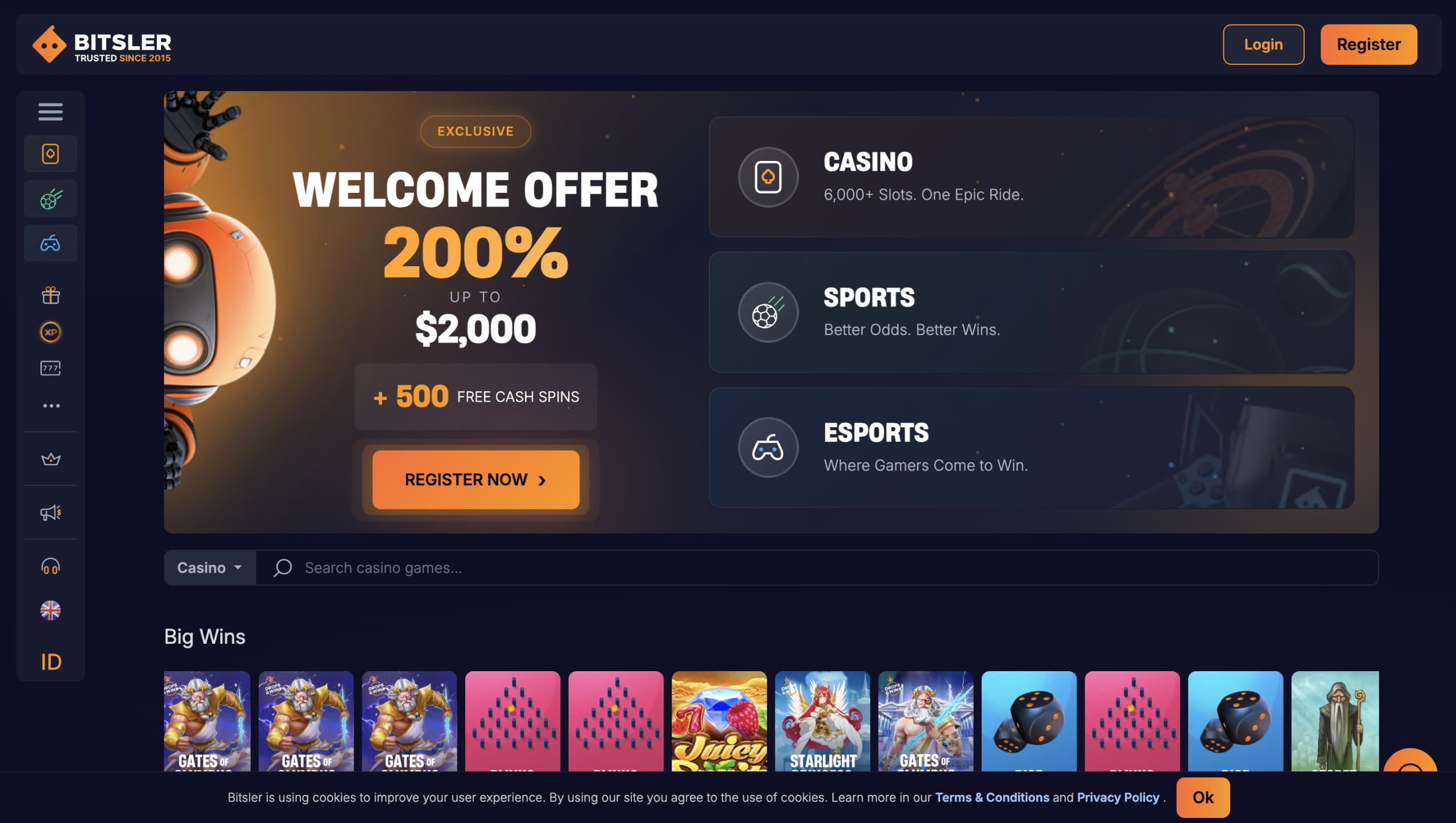Viewport: 1456px width, 823px height.
Task: Click the XP coin icon
Action: [x=51, y=332]
